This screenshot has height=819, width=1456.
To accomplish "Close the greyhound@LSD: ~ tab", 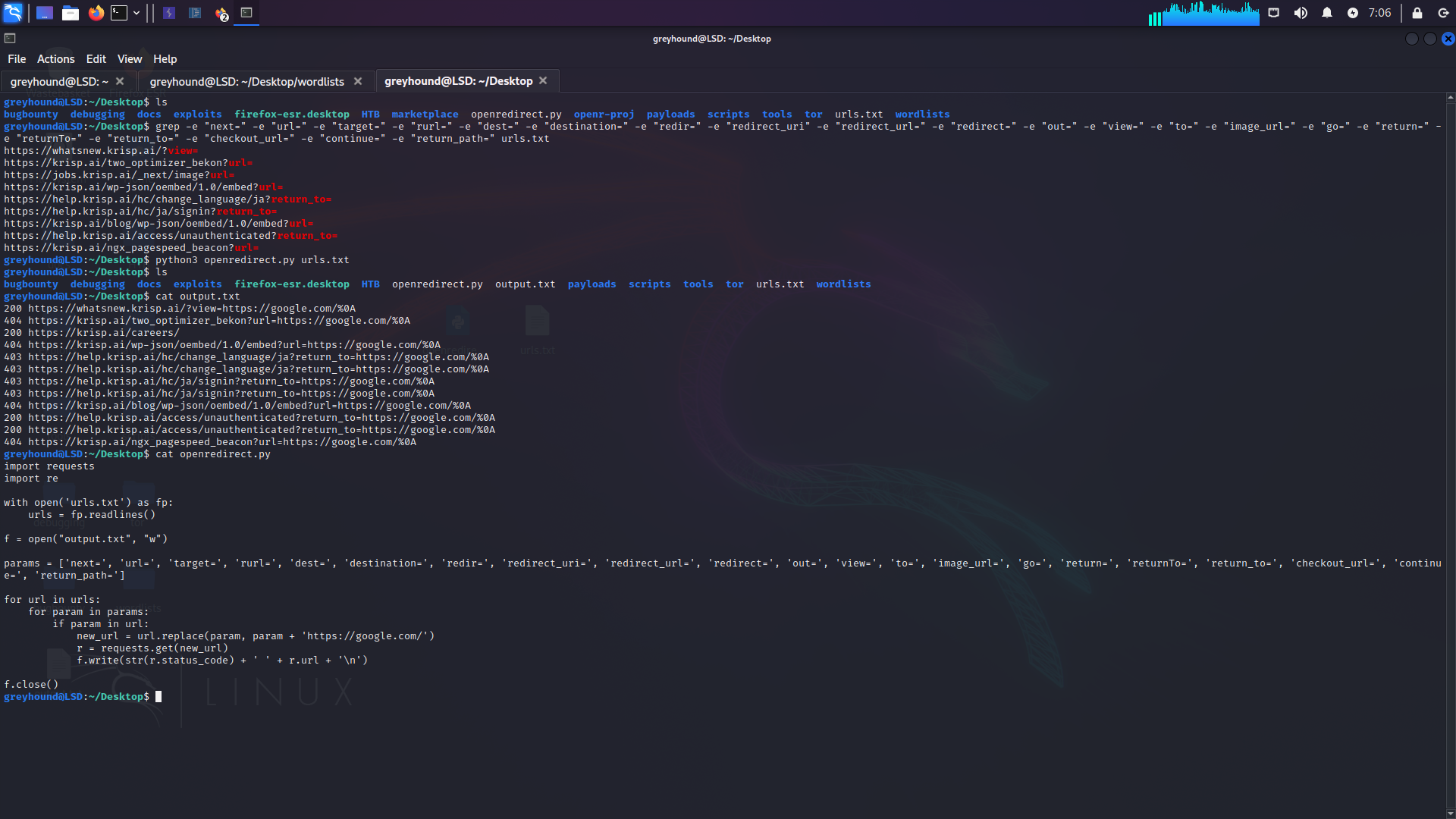I will (120, 81).
